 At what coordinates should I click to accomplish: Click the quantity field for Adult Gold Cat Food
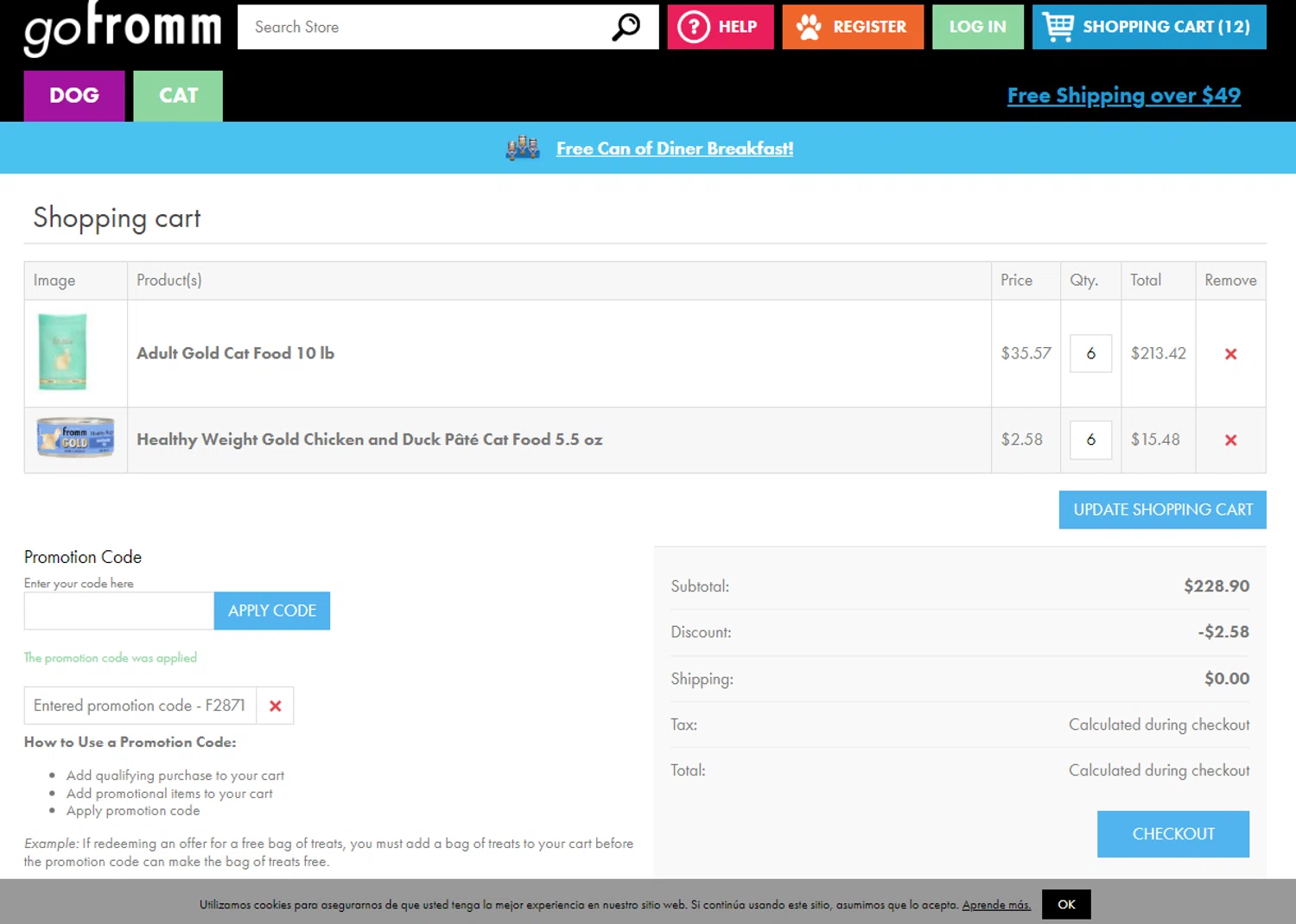pos(1090,354)
